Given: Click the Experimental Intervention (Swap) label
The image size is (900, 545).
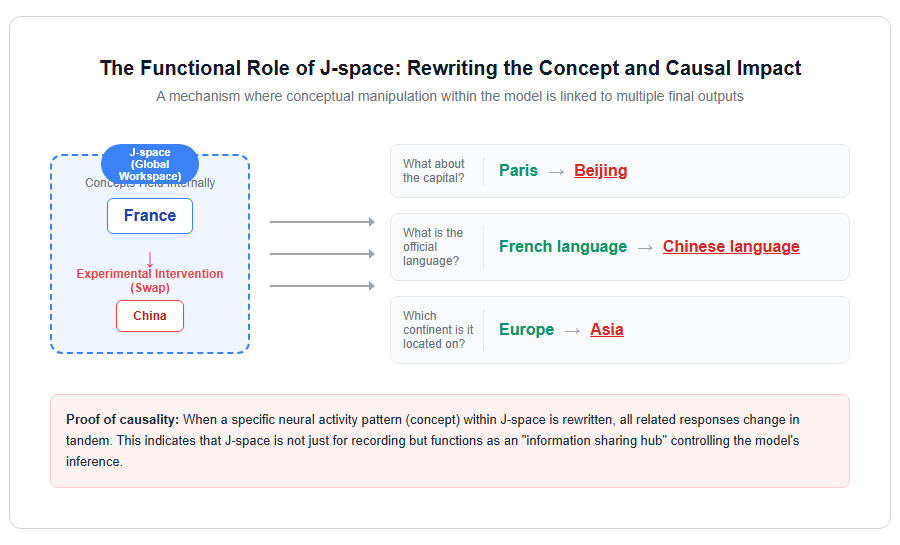Looking at the screenshot, I should click(150, 281).
